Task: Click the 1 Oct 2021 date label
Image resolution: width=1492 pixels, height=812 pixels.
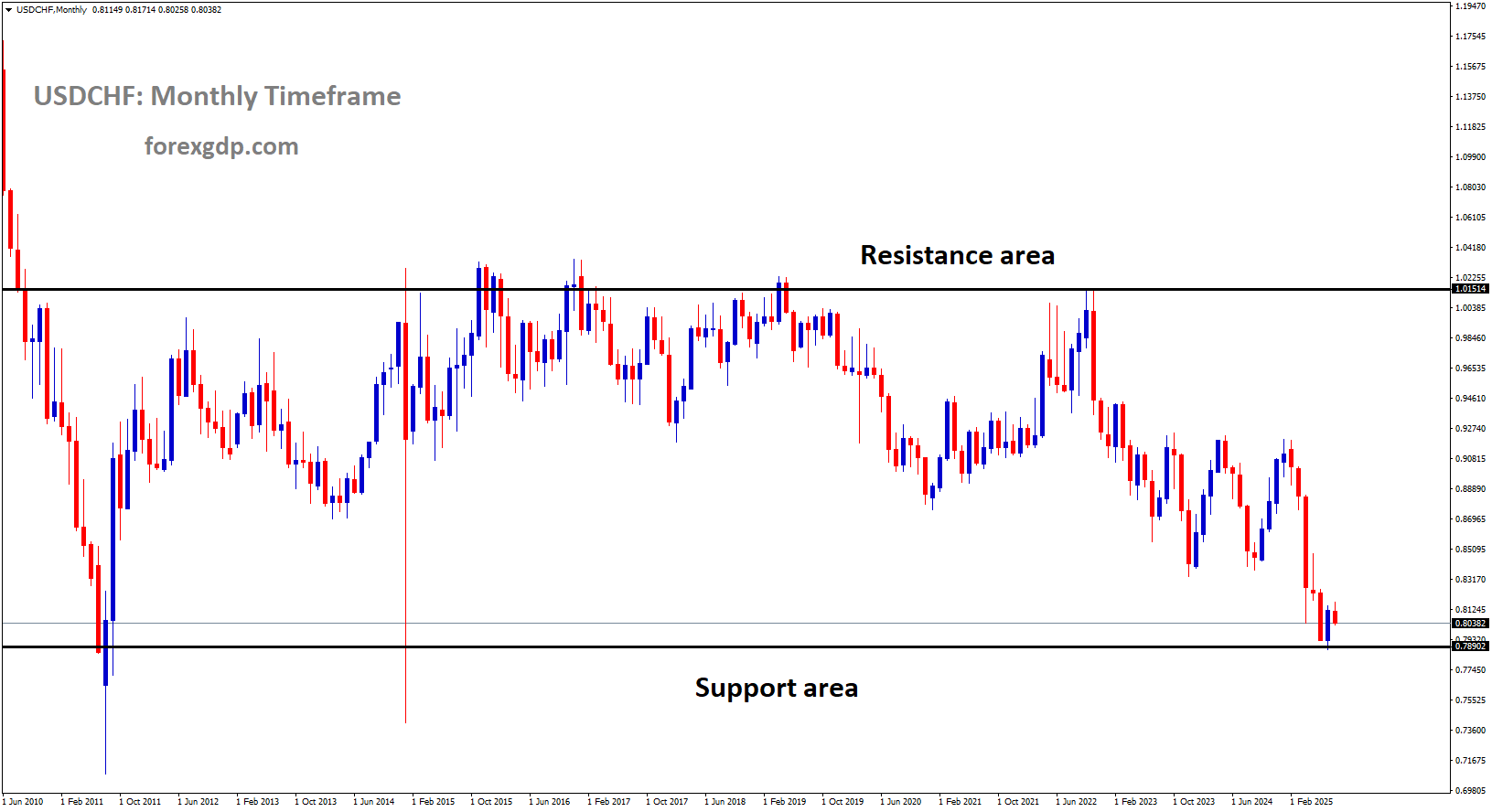Action: pyautogui.click(x=1018, y=802)
